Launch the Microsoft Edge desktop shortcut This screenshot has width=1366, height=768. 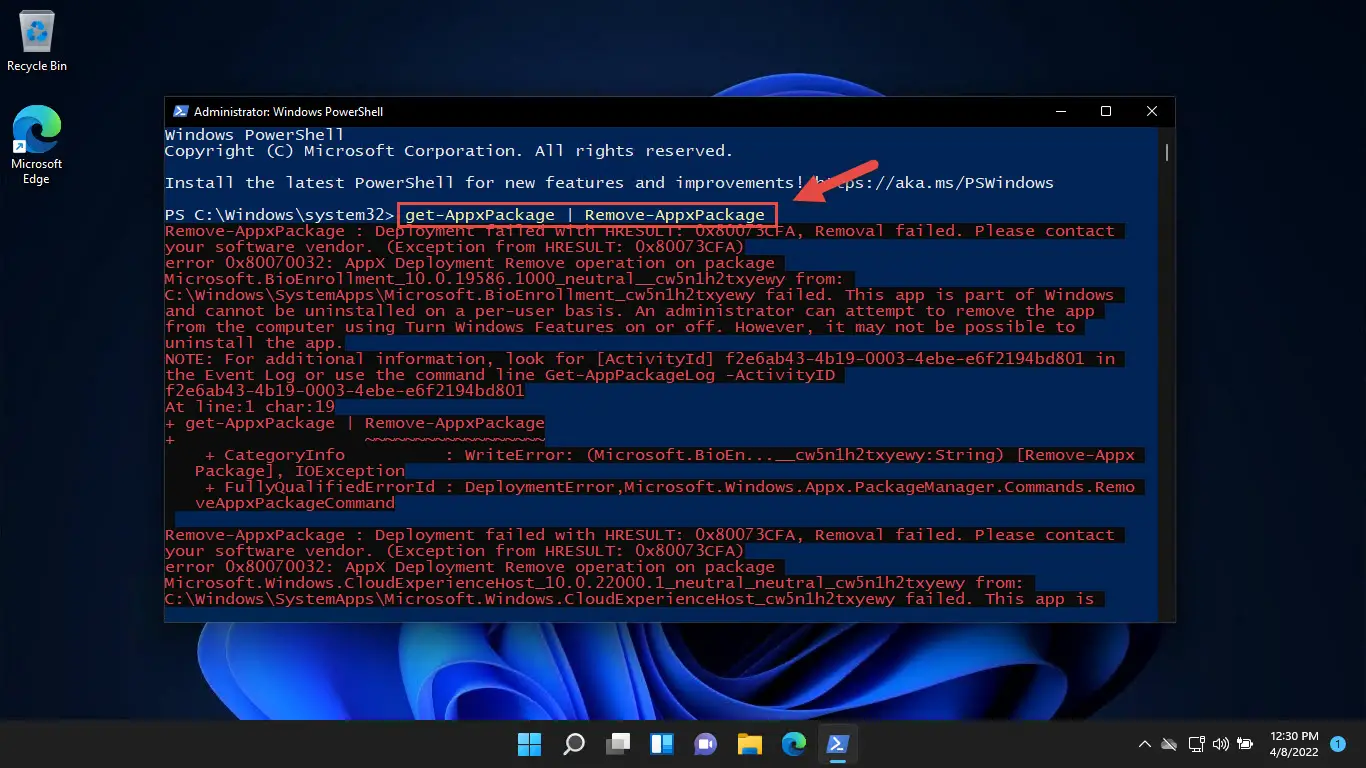click(x=37, y=145)
